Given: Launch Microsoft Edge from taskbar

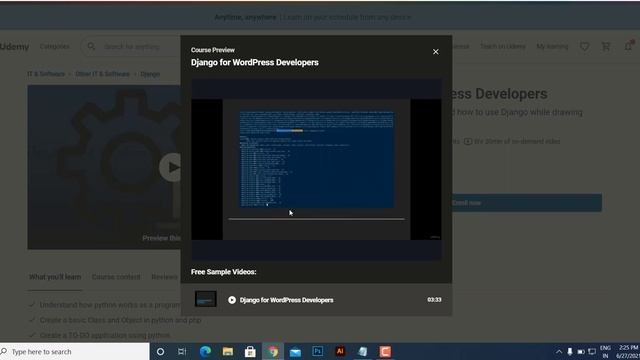Looking at the screenshot, I should tap(205, 351).
